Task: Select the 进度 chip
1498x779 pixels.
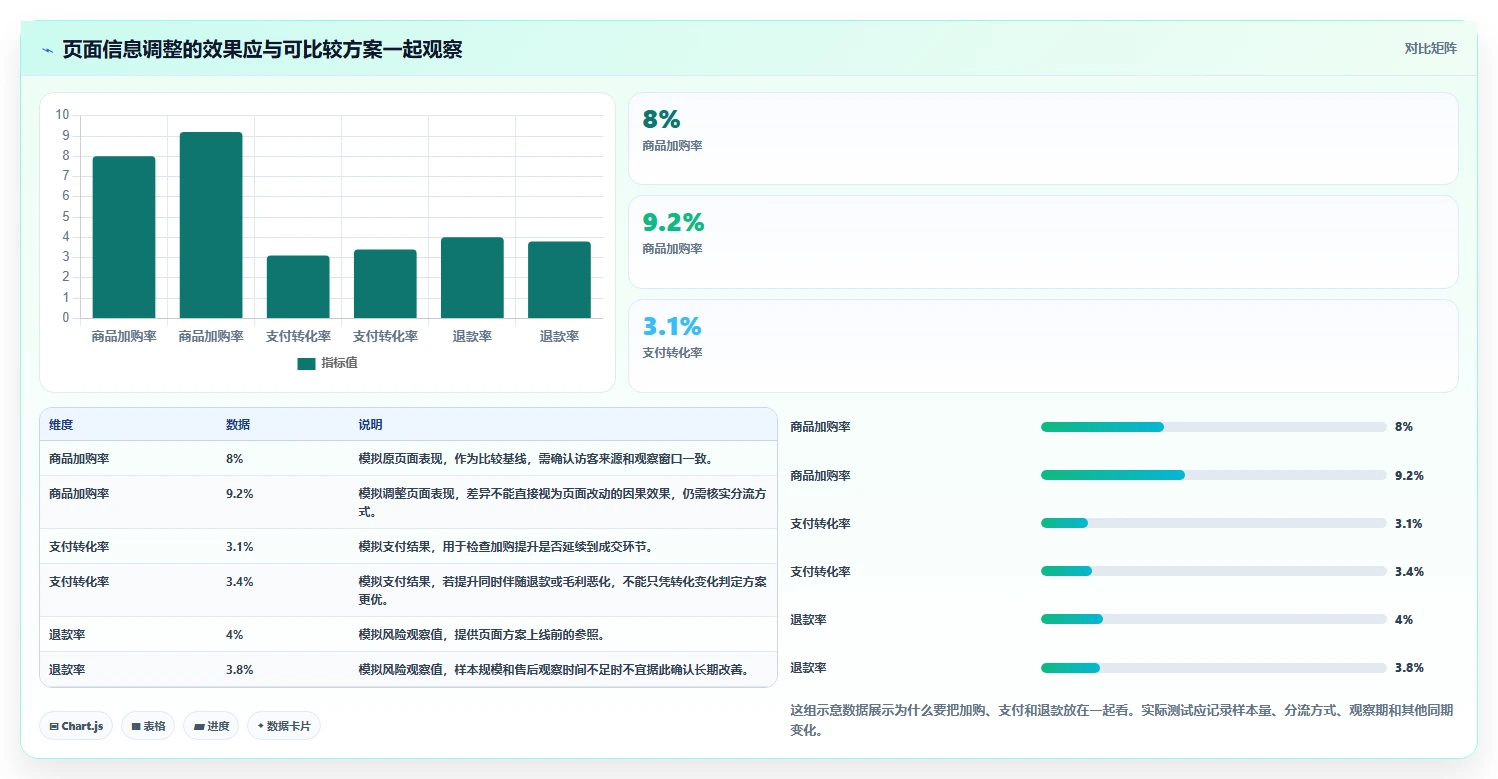Action: tap(211, 726)
